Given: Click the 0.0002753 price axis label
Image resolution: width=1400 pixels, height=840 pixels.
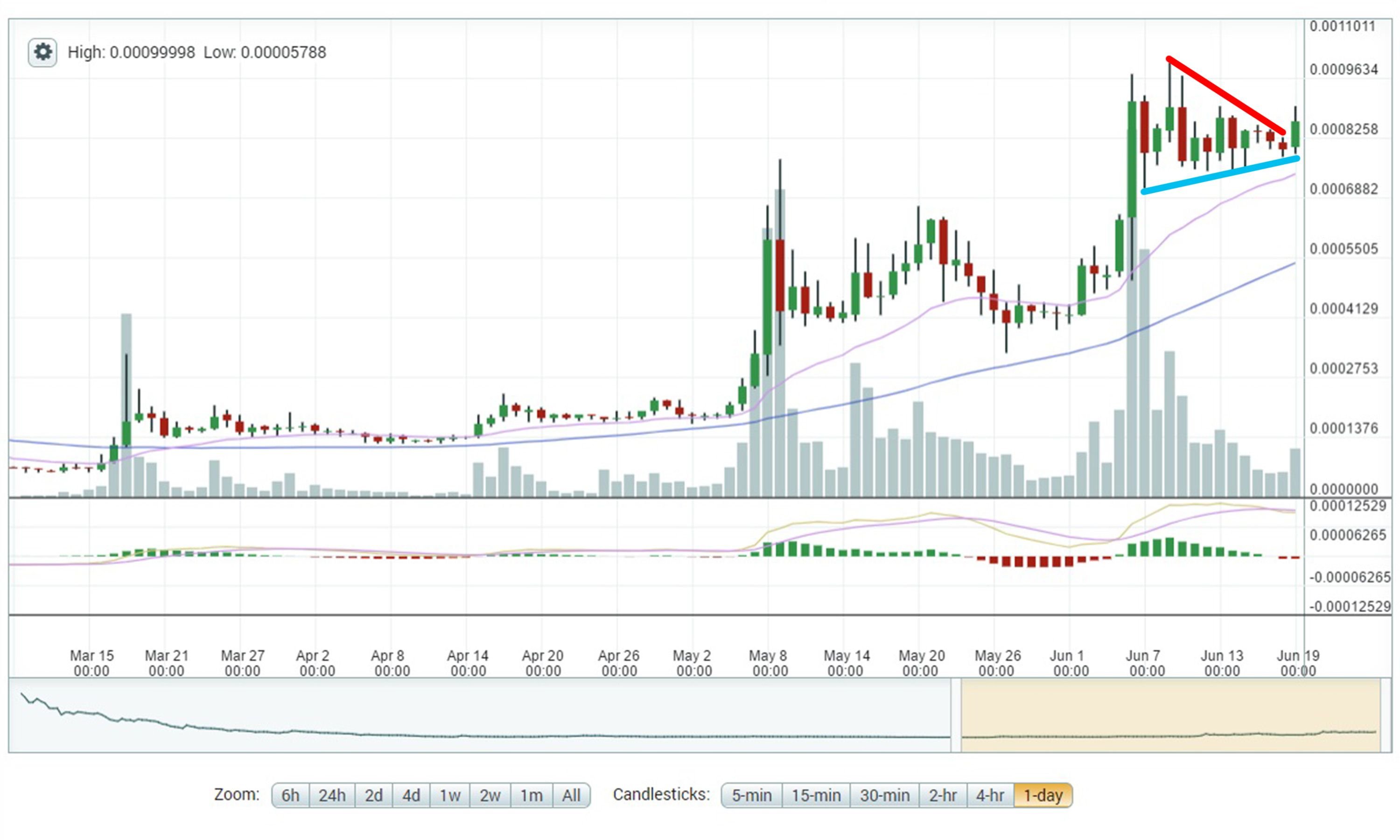Looking at the screenshot, I should 1344,369.
